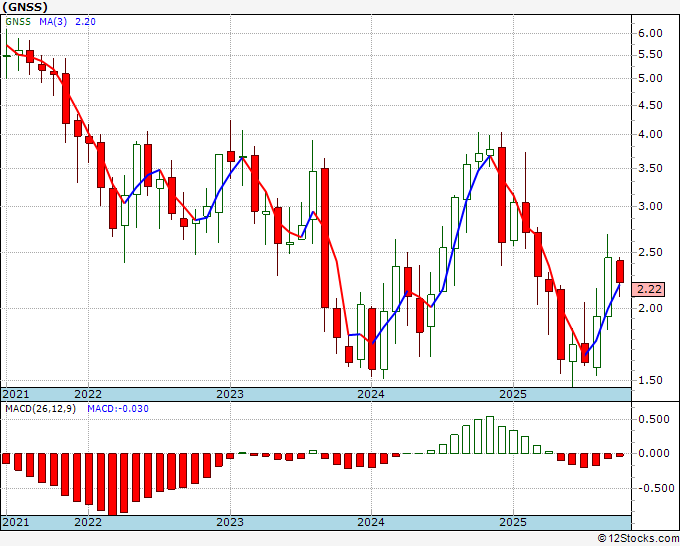Click the (GNSS) chart title
This screenshot has width=680, height=546.
(x=25, y=7)
